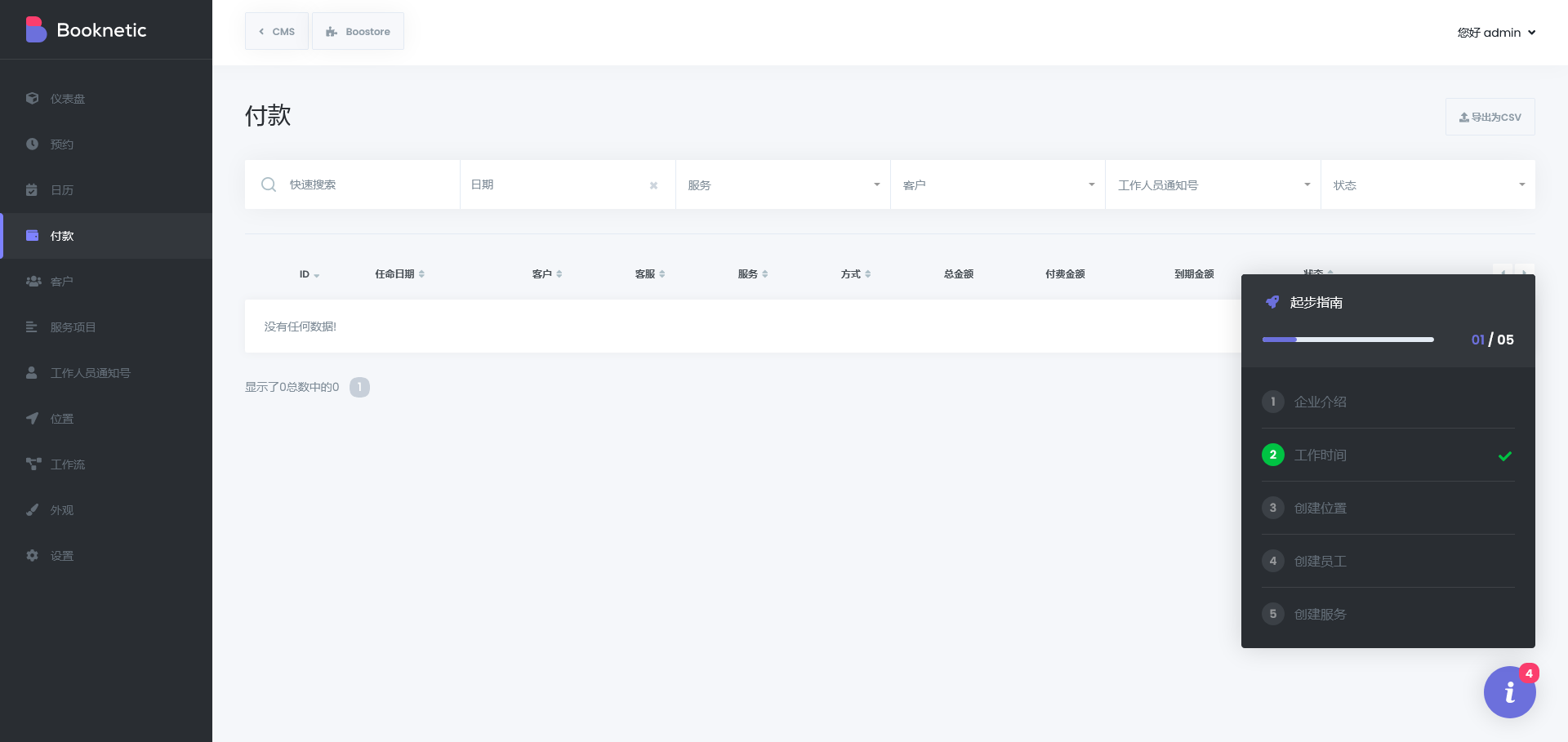The image size is (1568, 742).
Task: Expand the 服务 filter dropdown
Action: [782, 184]
